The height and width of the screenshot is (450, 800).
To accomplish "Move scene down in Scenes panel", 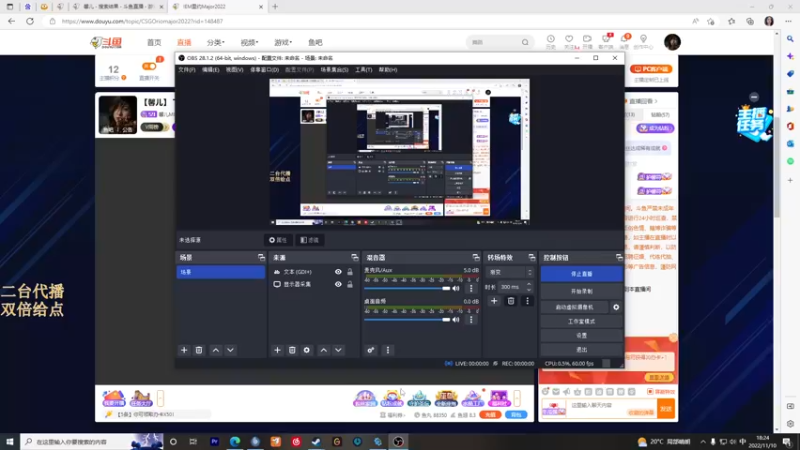I will [231, 350].
